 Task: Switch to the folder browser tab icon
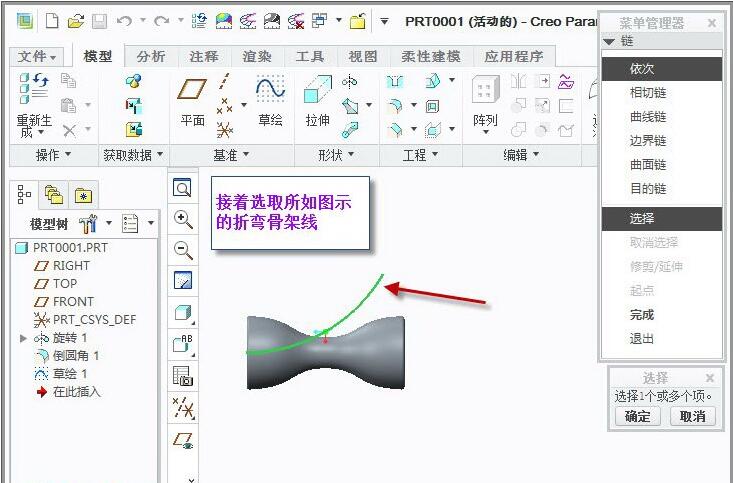(54, 195)
